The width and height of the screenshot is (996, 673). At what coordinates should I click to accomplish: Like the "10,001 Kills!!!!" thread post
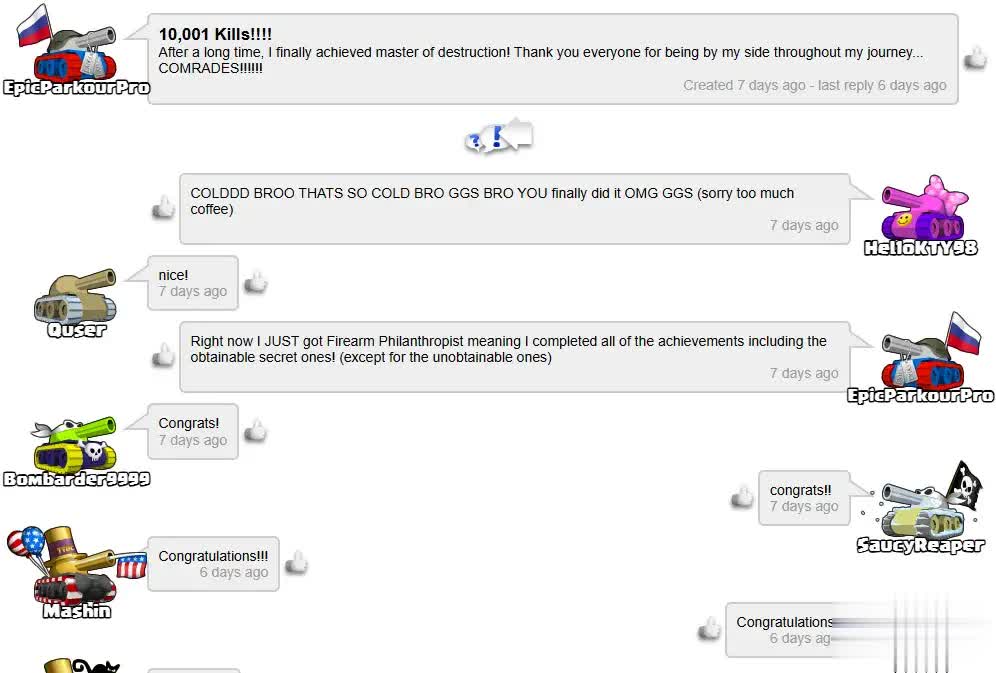(974, 59)
